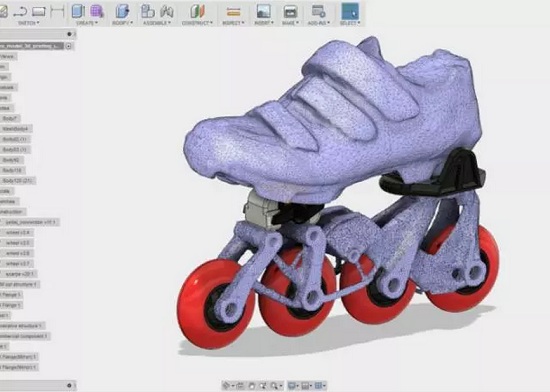Viewport: 550px width, 392px height.
Task: Open the purple Create Form icon
Action: 96,11
